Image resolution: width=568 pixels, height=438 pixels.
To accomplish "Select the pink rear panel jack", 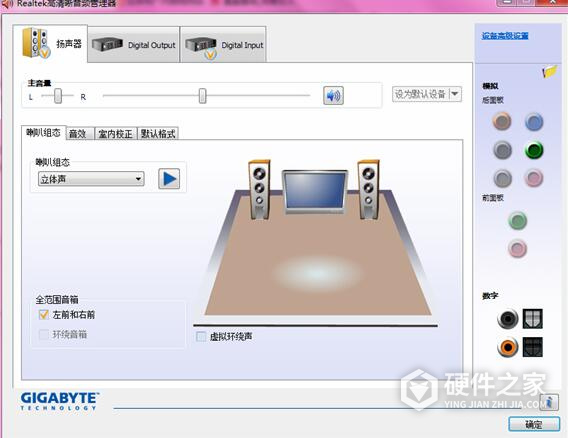I will click(x=534, y=178).
